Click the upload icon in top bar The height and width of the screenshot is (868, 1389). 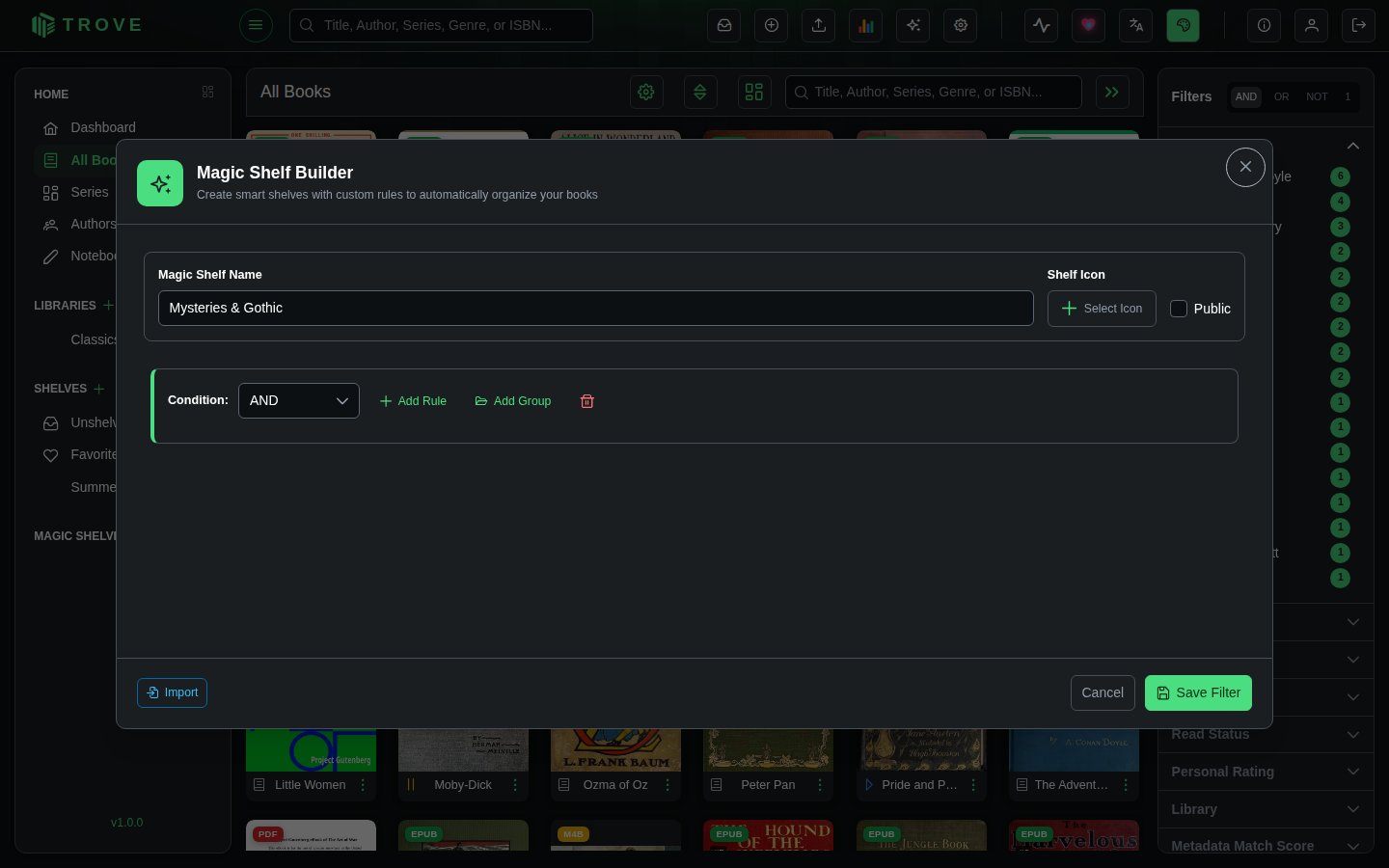click(819, 25)
